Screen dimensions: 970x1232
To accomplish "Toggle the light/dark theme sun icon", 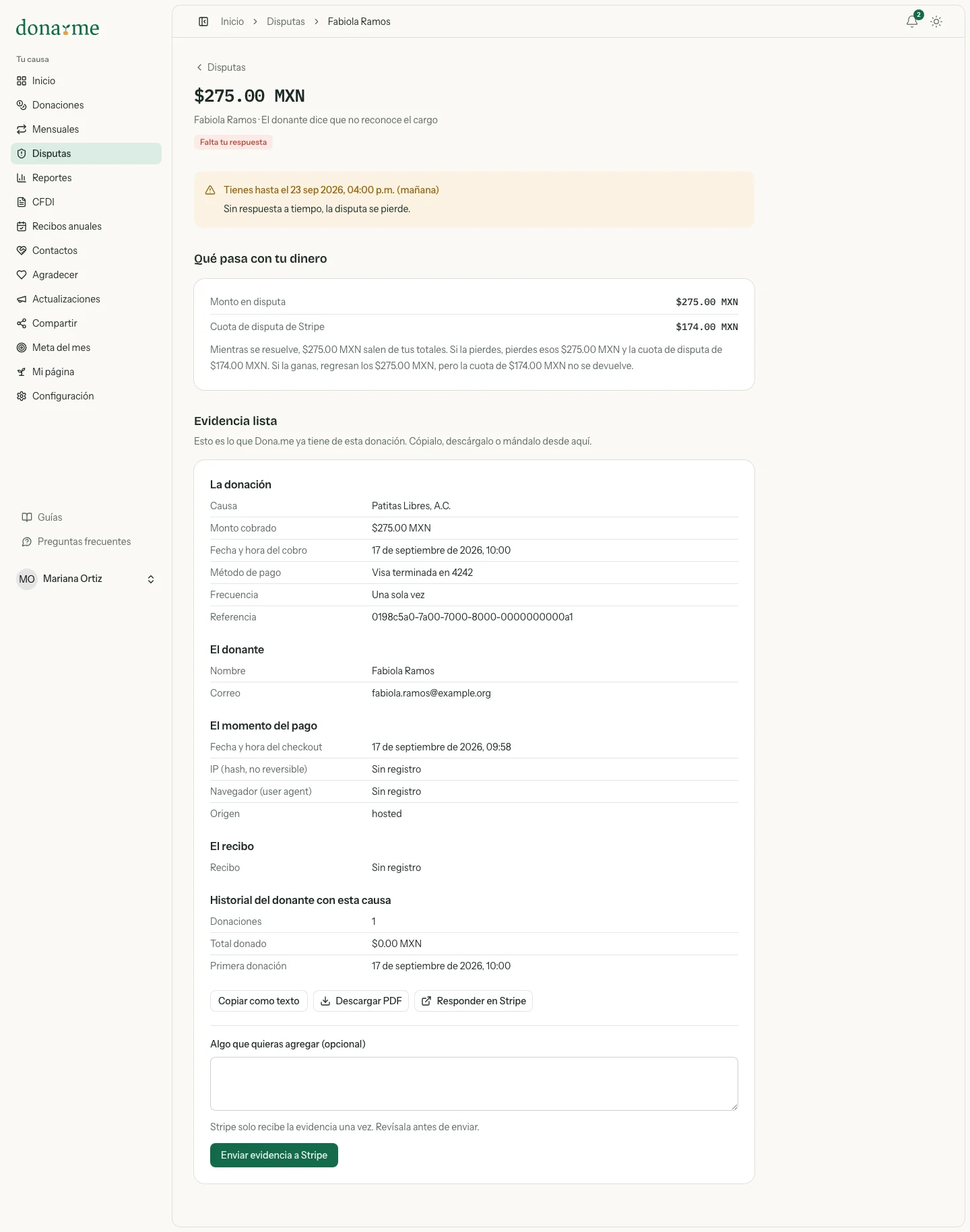I will 936,22.
